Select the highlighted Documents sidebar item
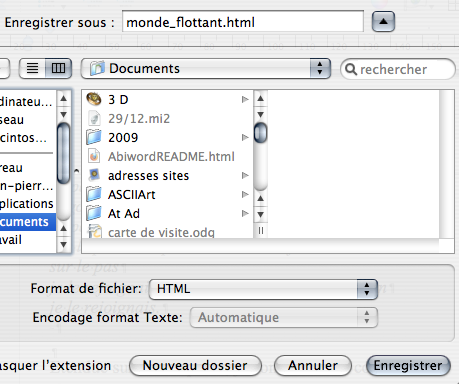Screen dimensions: 459x384 pos(28,222)
